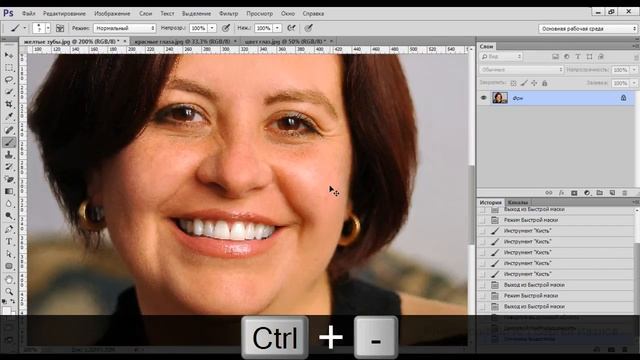Select the Rectangular Marquee tool
The height and width of the screenshot is (360, 640).
(9, 67)
